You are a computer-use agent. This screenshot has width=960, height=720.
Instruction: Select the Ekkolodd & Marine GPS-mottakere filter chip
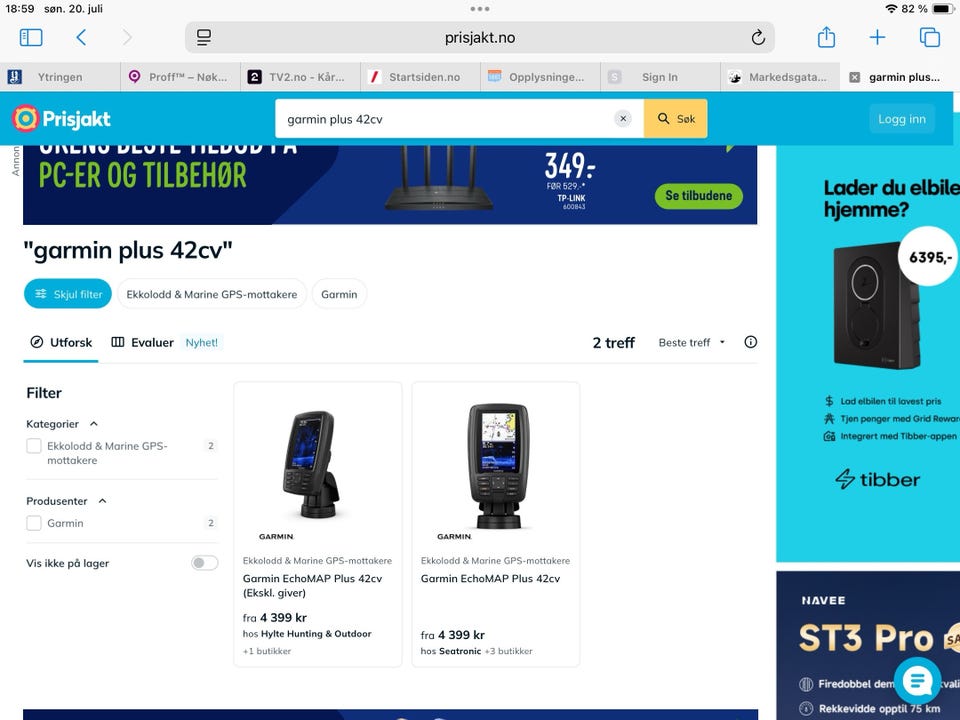(x=212, y=294)
